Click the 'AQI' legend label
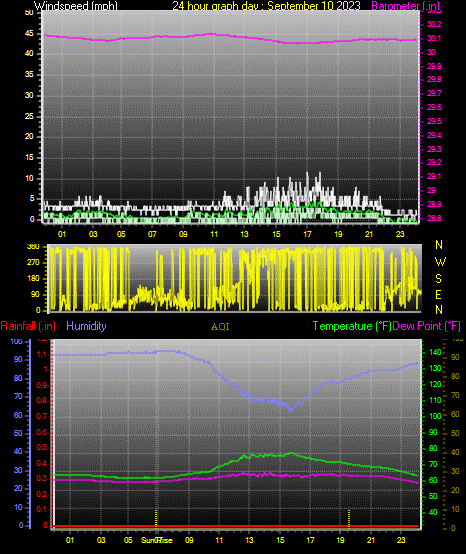 (x=220, y=327)
